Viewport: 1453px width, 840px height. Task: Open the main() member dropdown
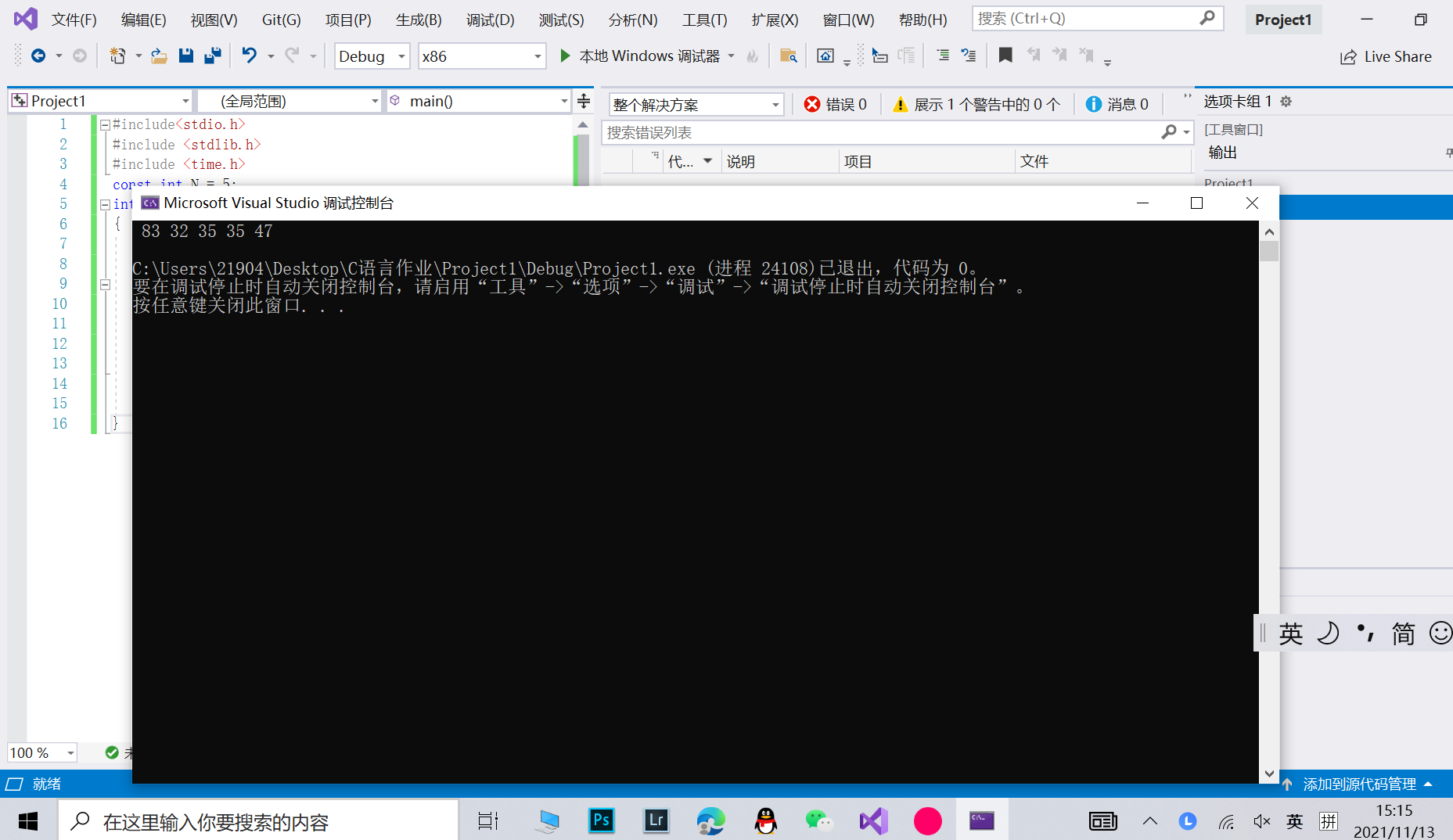point(478,101)
